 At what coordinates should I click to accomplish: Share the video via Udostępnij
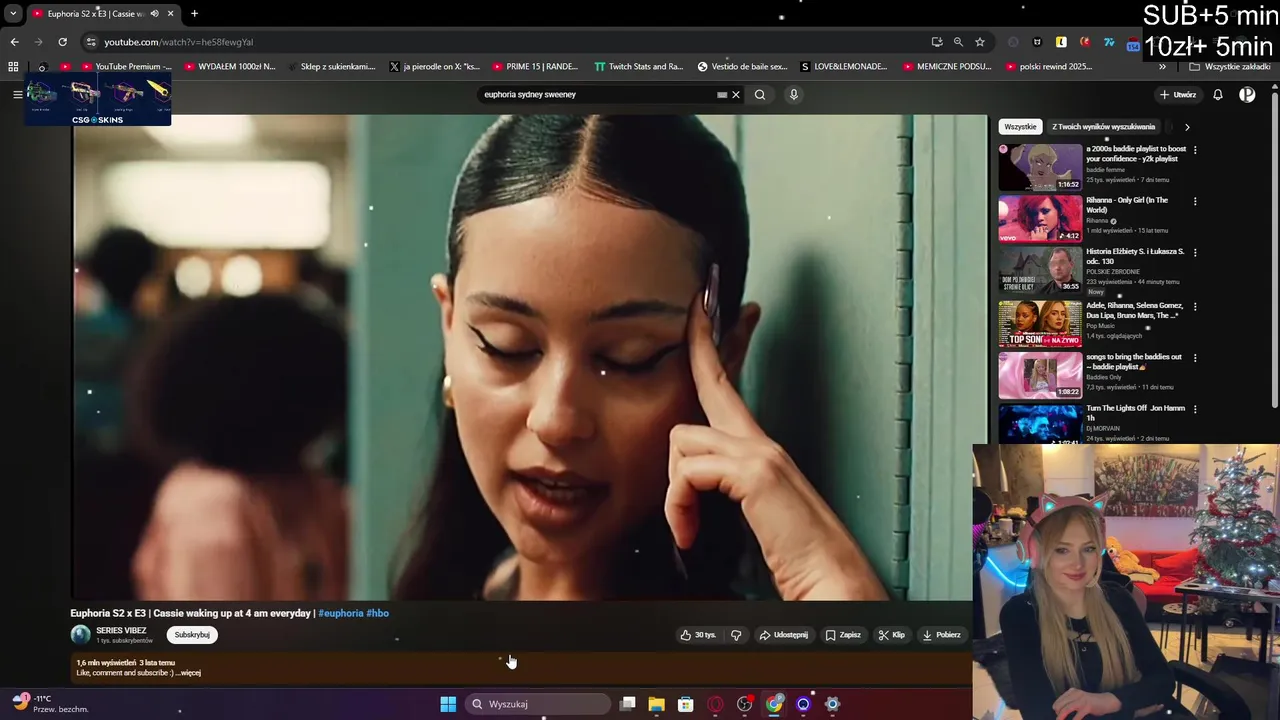(784, 635)
